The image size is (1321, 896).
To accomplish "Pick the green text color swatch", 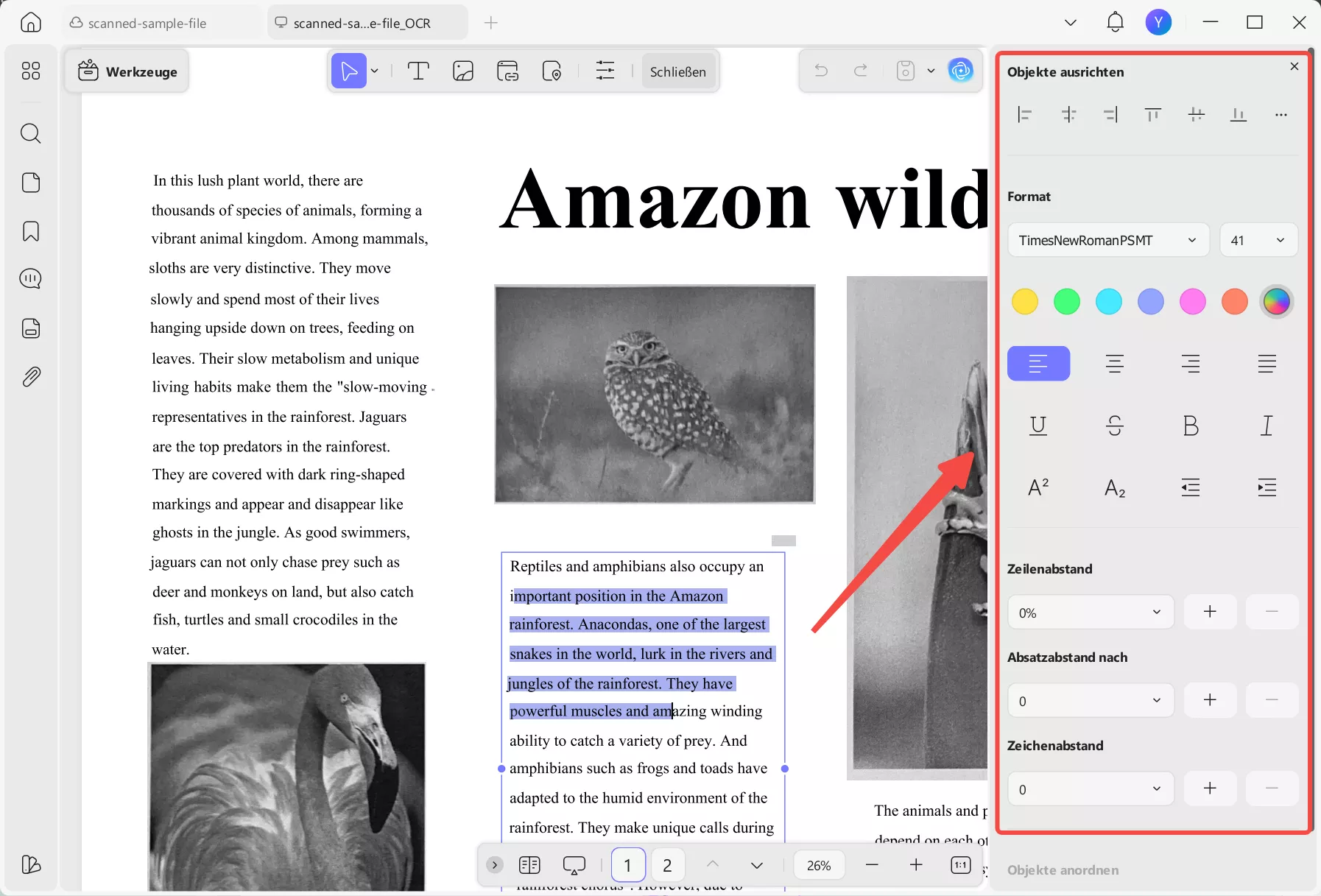I will point(1066,301).
